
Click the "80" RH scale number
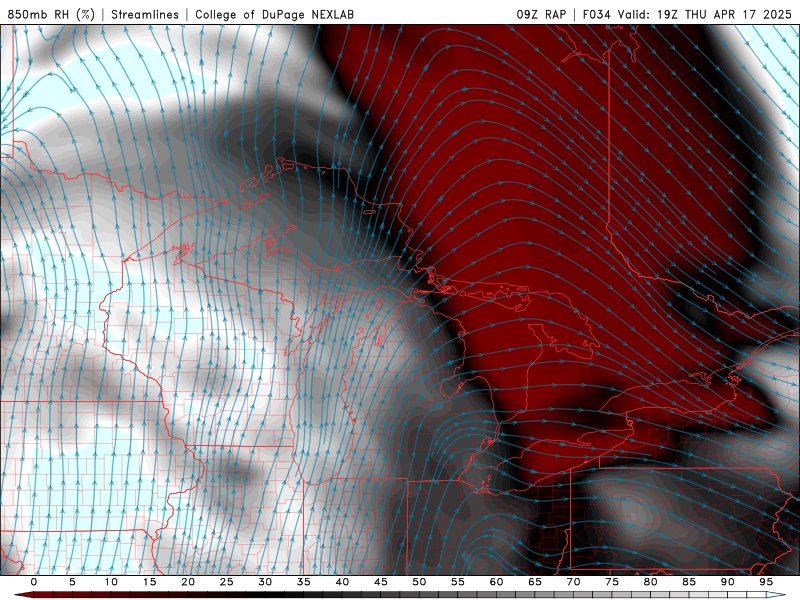(x=651, y=582)
